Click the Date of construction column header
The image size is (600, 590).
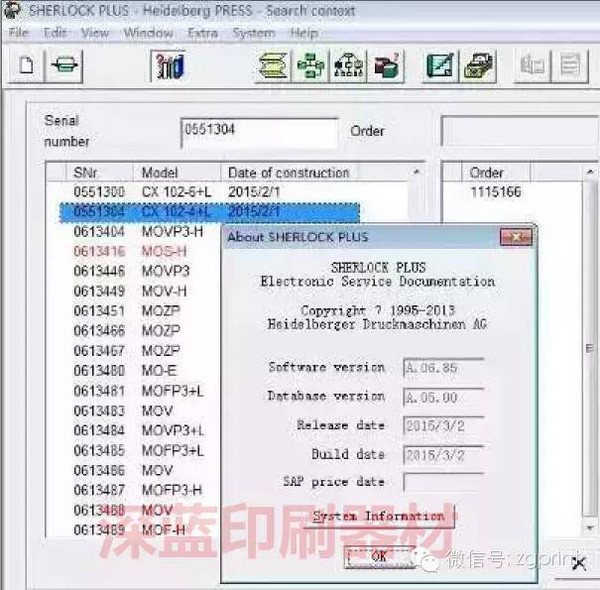point(289,173)
